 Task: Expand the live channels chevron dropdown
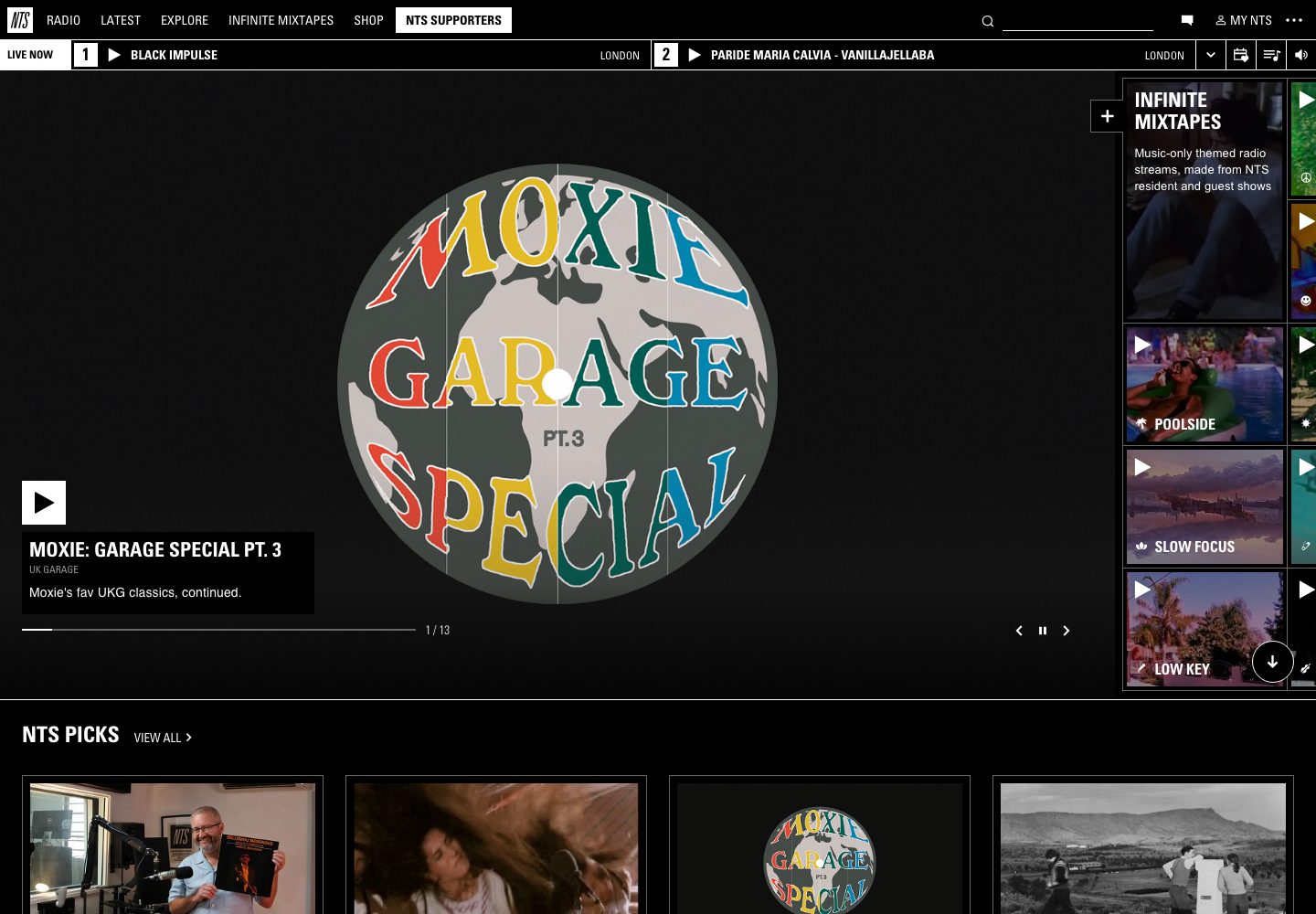(x=1211, y=55)
